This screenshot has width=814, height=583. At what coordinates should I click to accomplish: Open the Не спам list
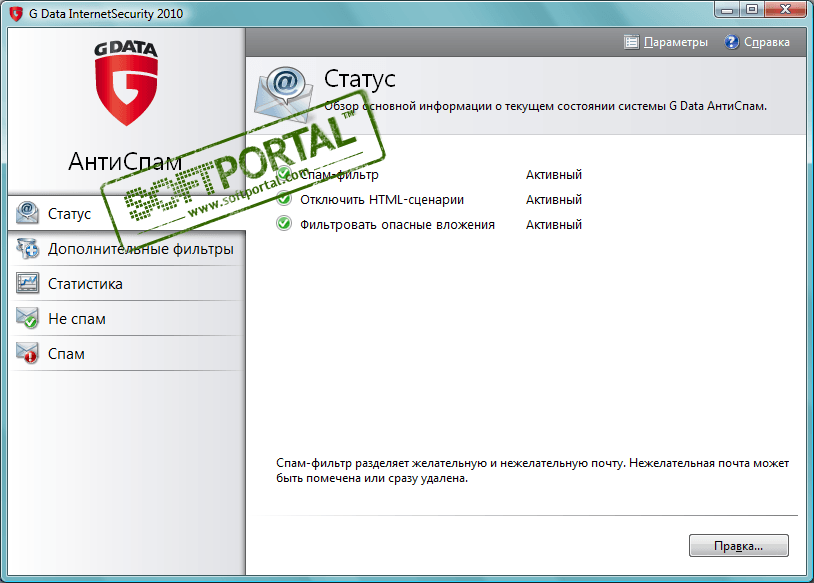(x=127, y=319)
